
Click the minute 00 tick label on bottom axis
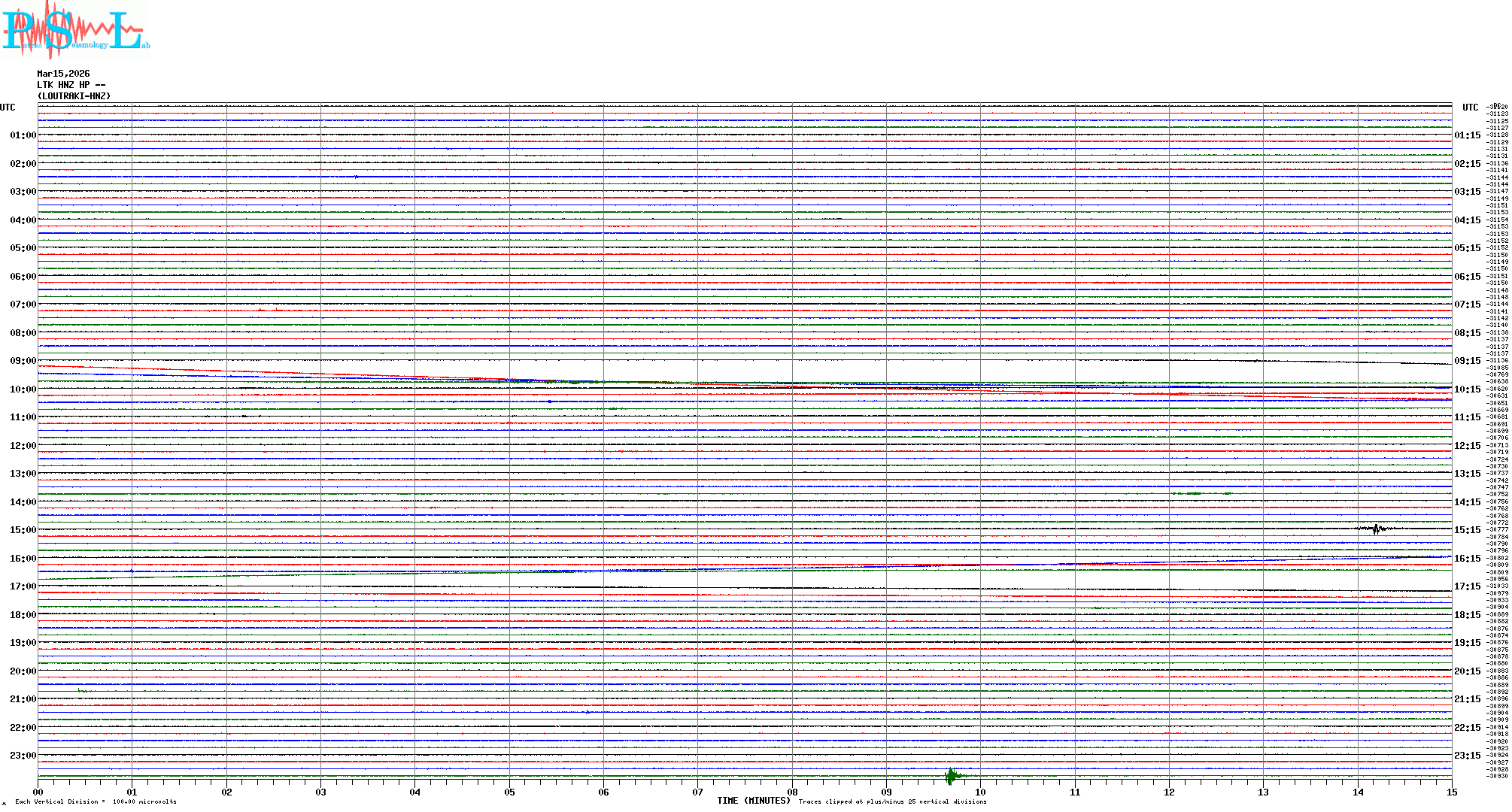tap(38, 792)
